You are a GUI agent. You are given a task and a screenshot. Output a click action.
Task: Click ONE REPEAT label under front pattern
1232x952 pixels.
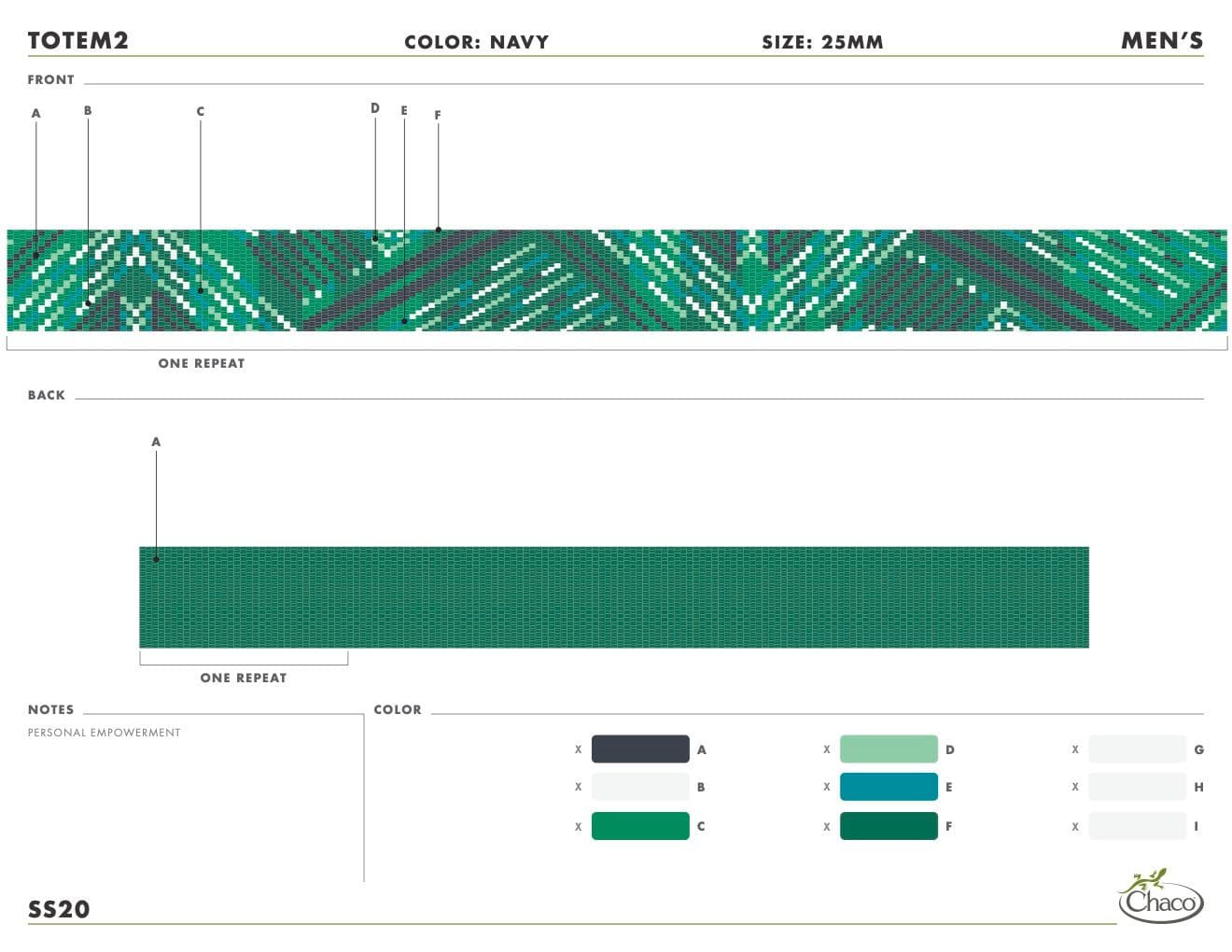coord(202,364)
